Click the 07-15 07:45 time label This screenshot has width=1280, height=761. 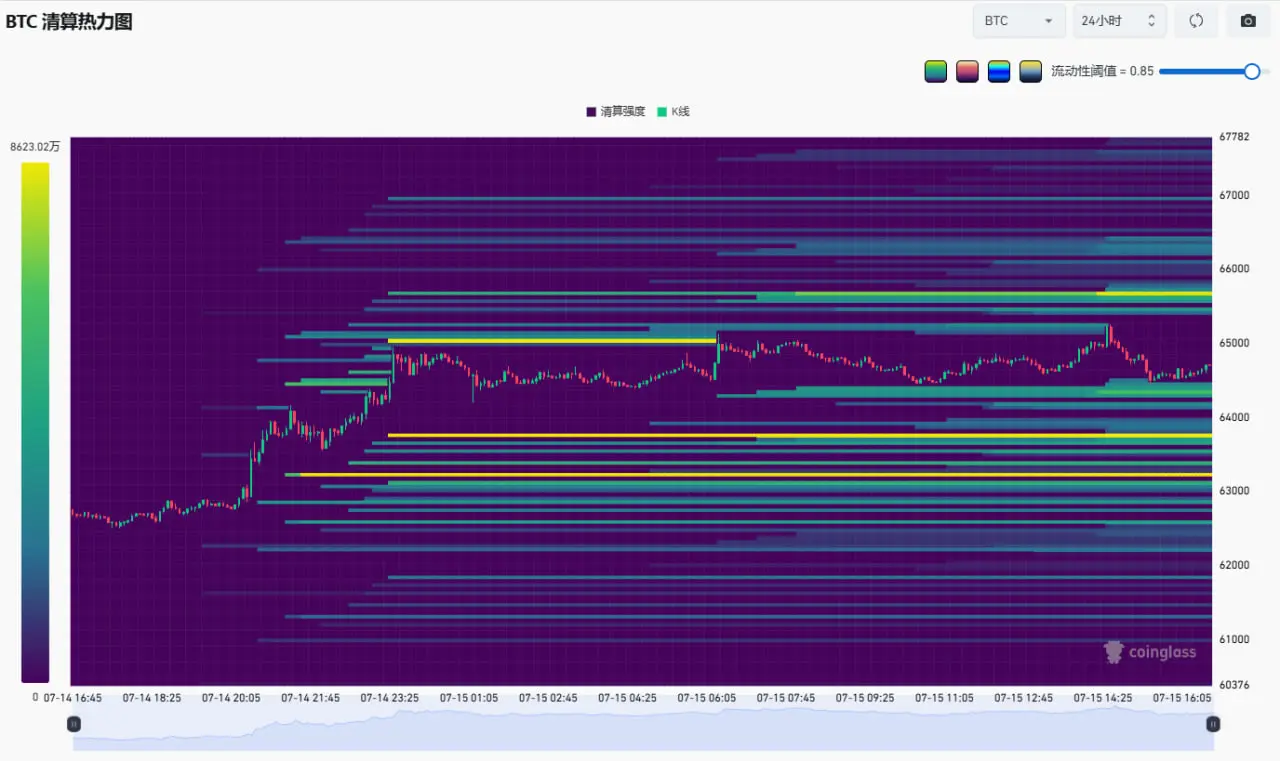[786, 698]
